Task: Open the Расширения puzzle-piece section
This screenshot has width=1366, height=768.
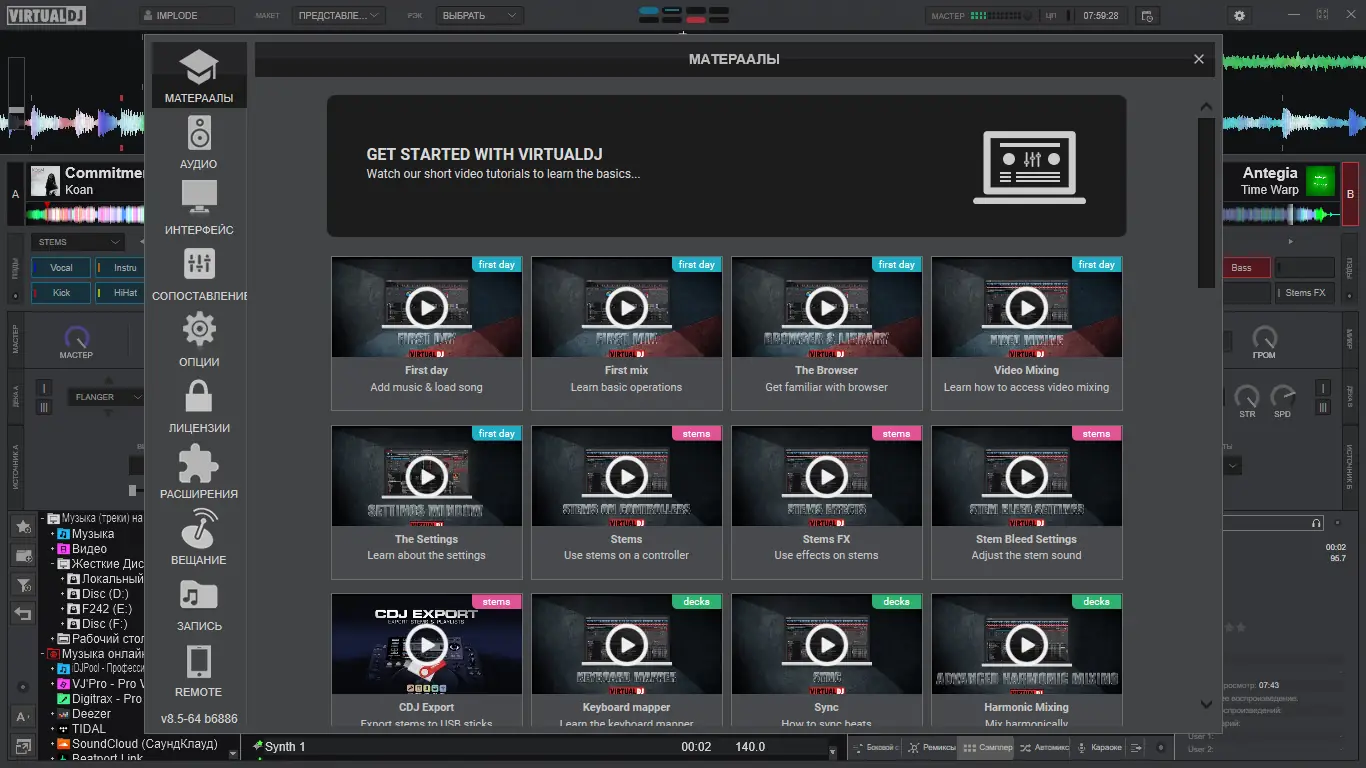Action: [x=199, y=472]
